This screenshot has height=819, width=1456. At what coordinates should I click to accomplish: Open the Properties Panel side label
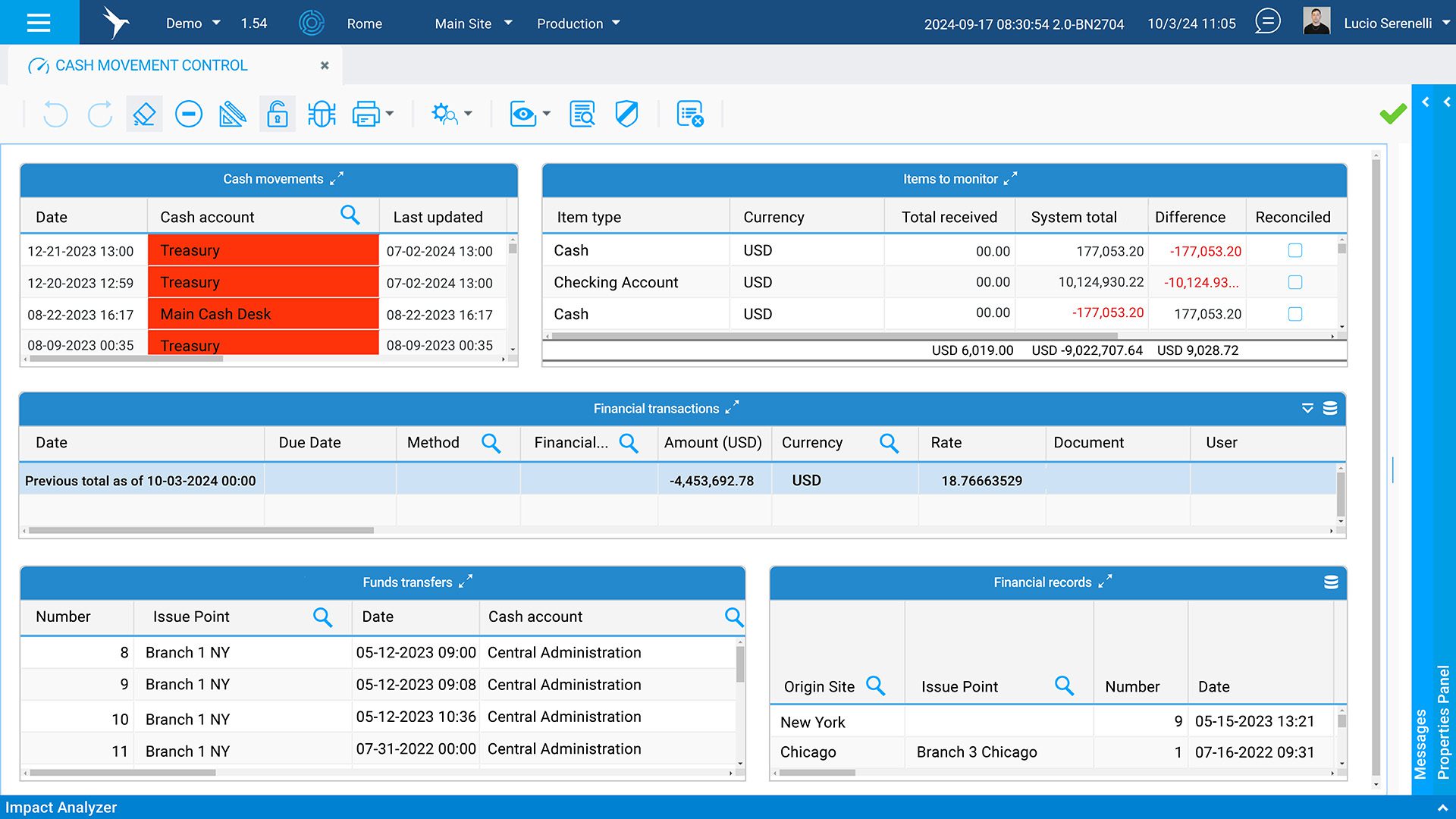click(x=1443, y=721)
